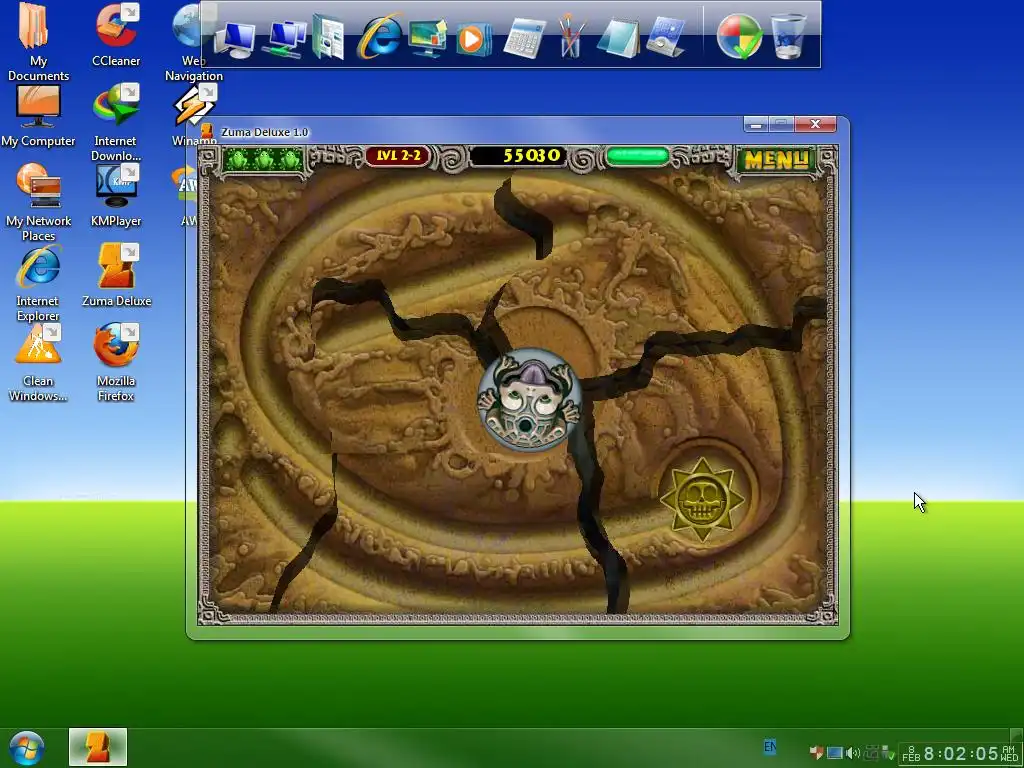The image size is (1024, 768).
Task: Click the LVL 2-2 level indicator
Action: pyautogui.click(x=398, y=156)
